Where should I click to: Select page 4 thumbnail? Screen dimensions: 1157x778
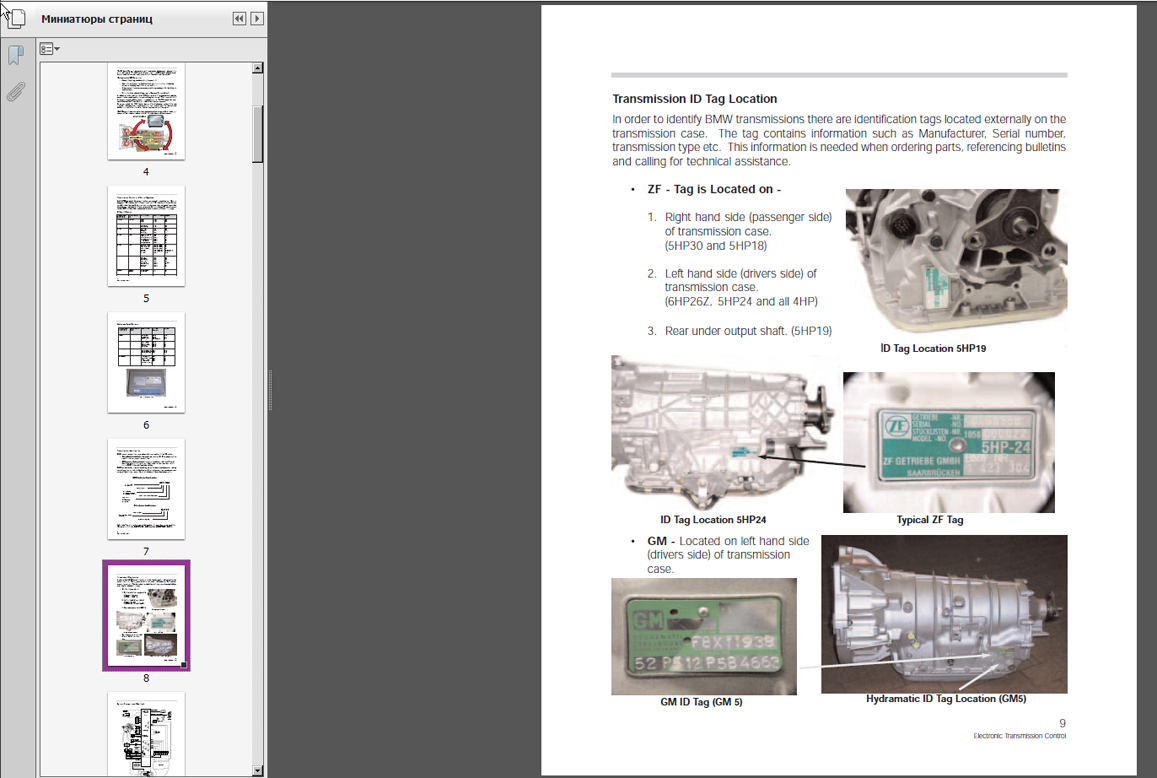pyautogui.click(x=146, y=112)
